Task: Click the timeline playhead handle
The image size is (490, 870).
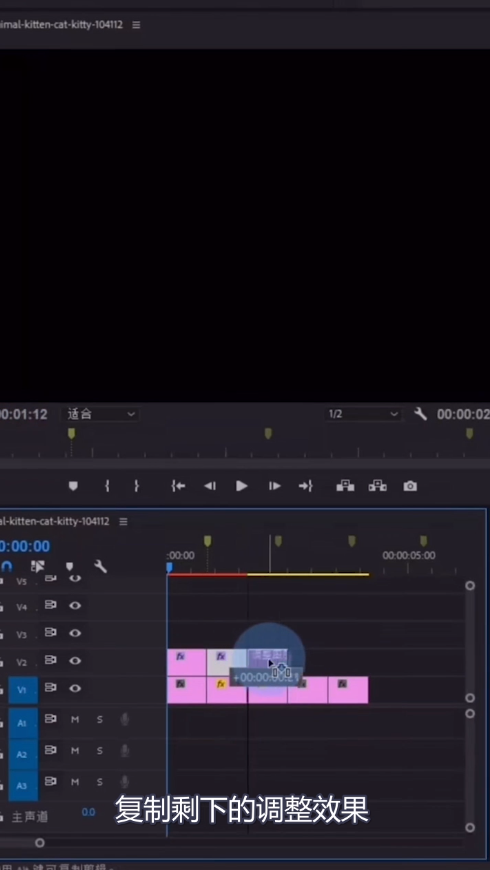Action: (x=169, y=567)
